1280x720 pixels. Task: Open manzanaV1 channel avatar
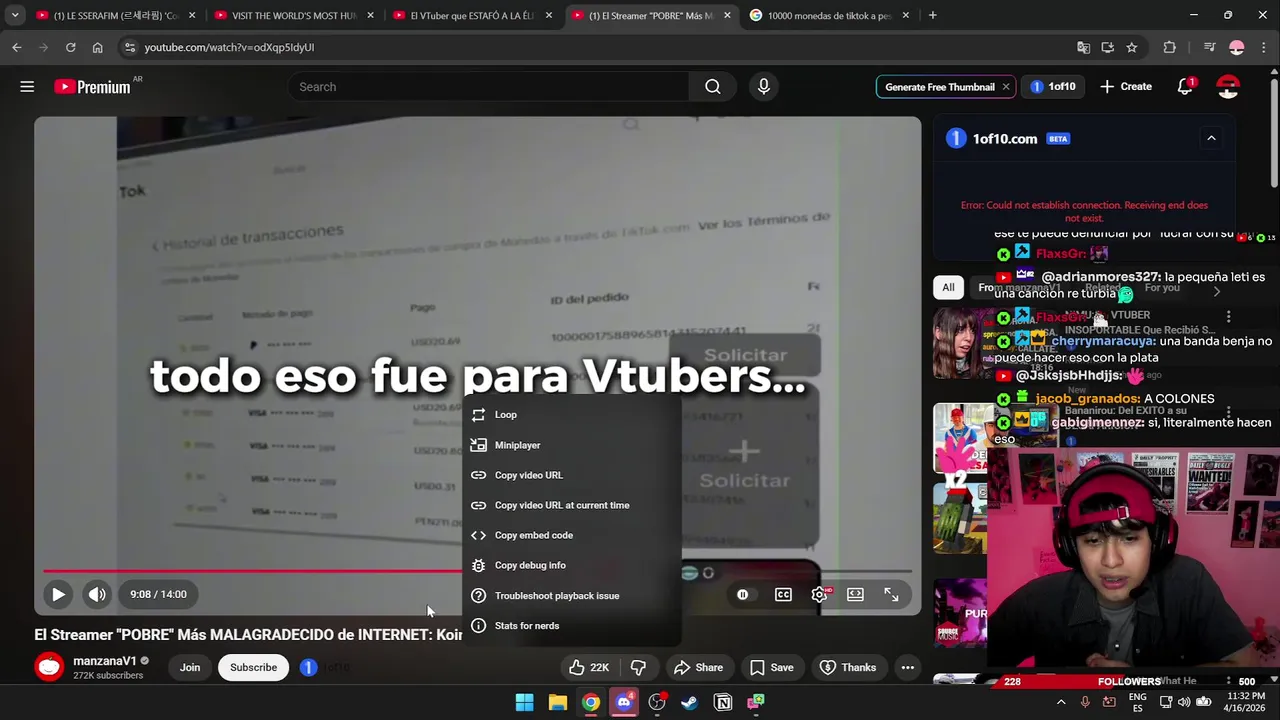coord(49,667)
